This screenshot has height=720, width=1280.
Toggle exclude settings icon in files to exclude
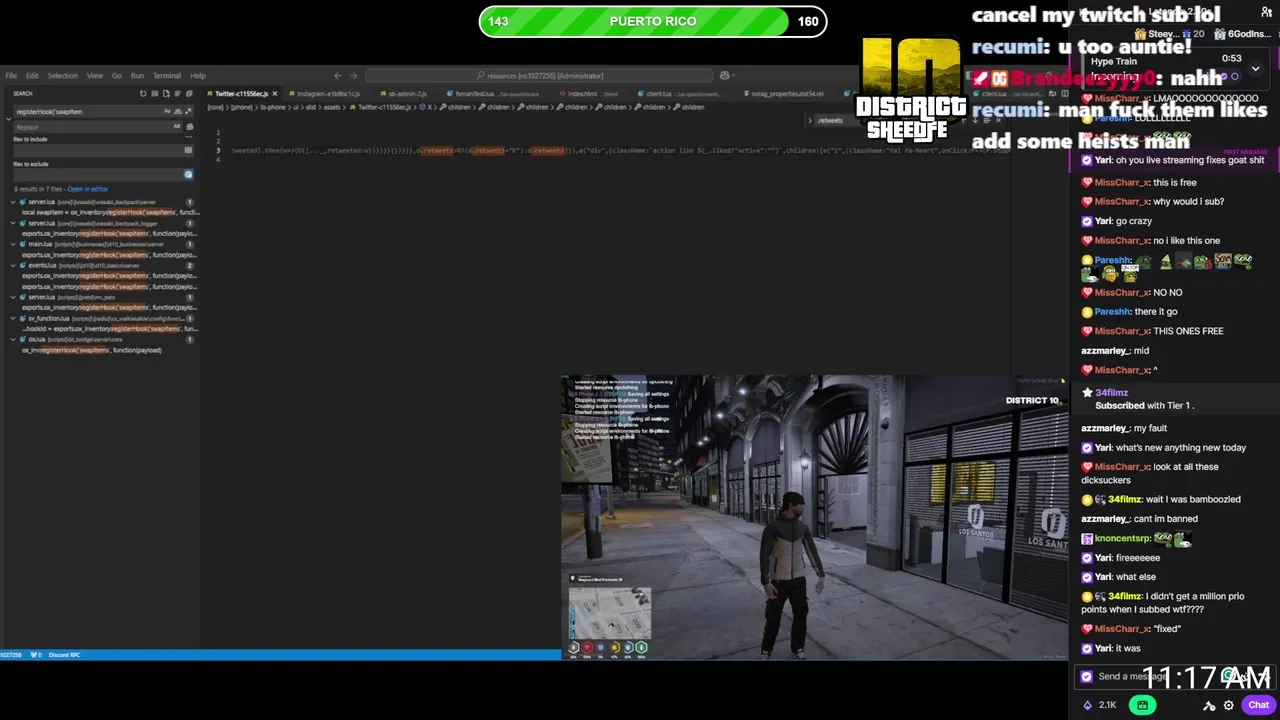(188, 174)
